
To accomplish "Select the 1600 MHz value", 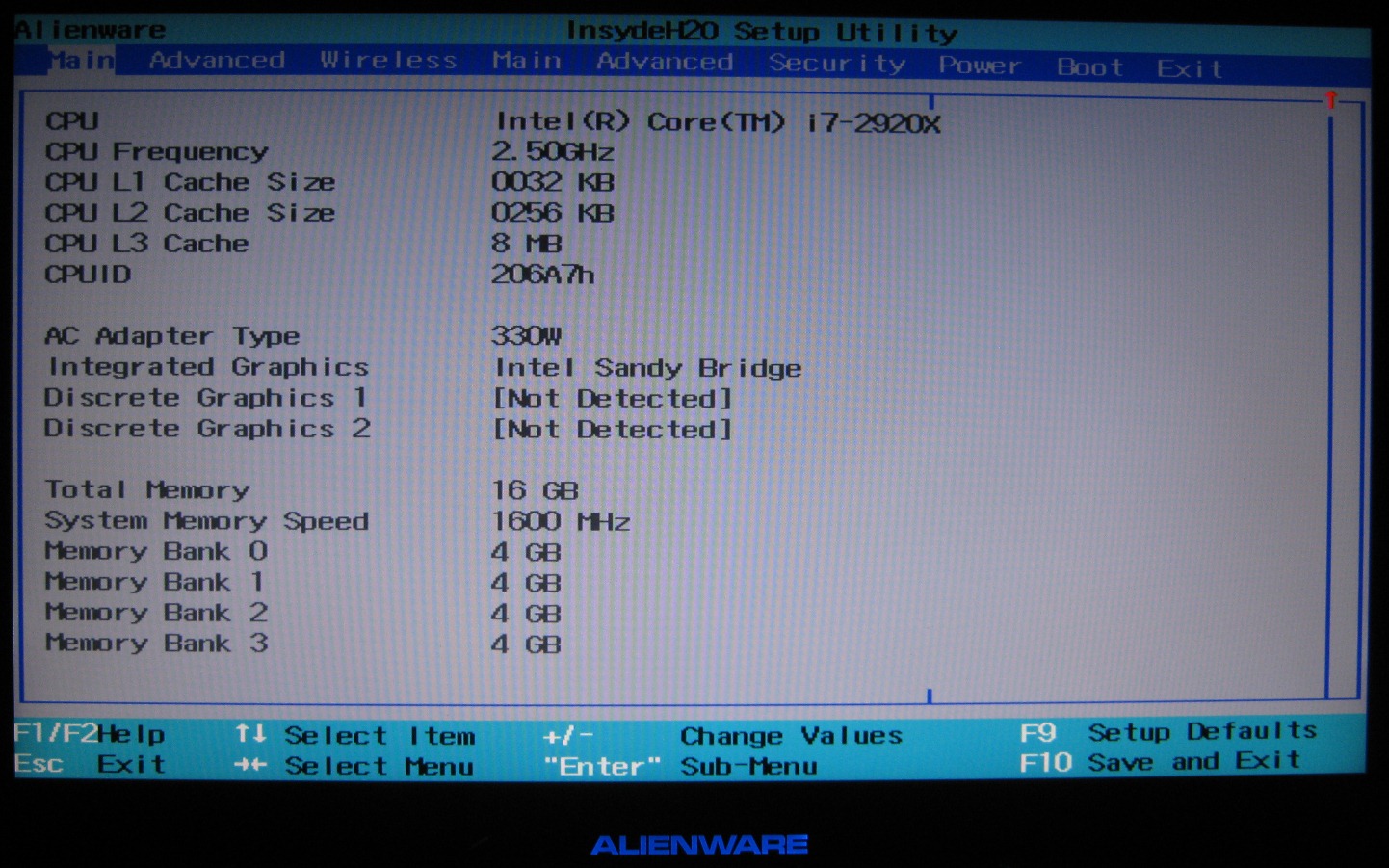I will (x=561, y=521).
